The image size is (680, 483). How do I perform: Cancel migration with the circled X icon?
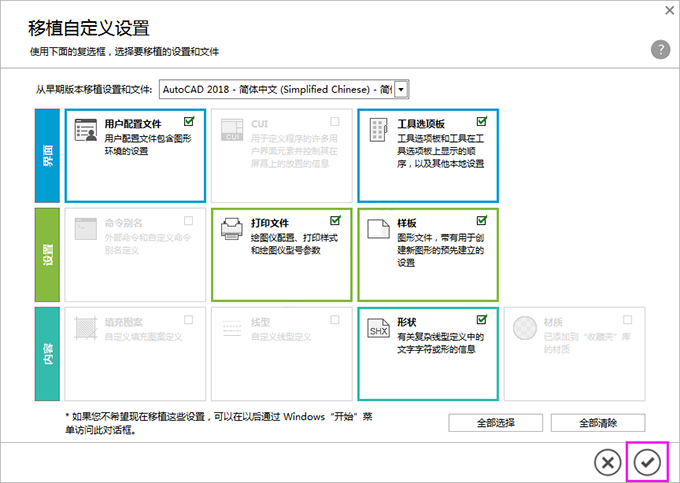point(607,461)
